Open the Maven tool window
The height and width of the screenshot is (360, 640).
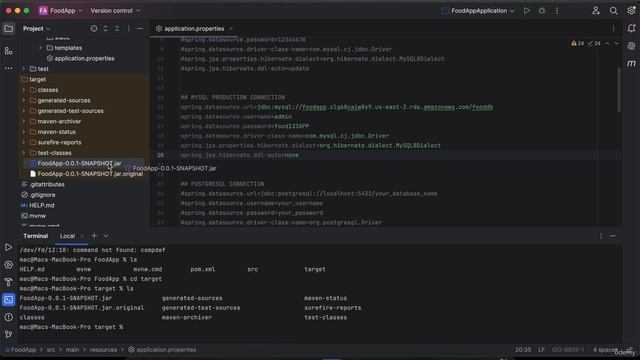pos(631,63)
